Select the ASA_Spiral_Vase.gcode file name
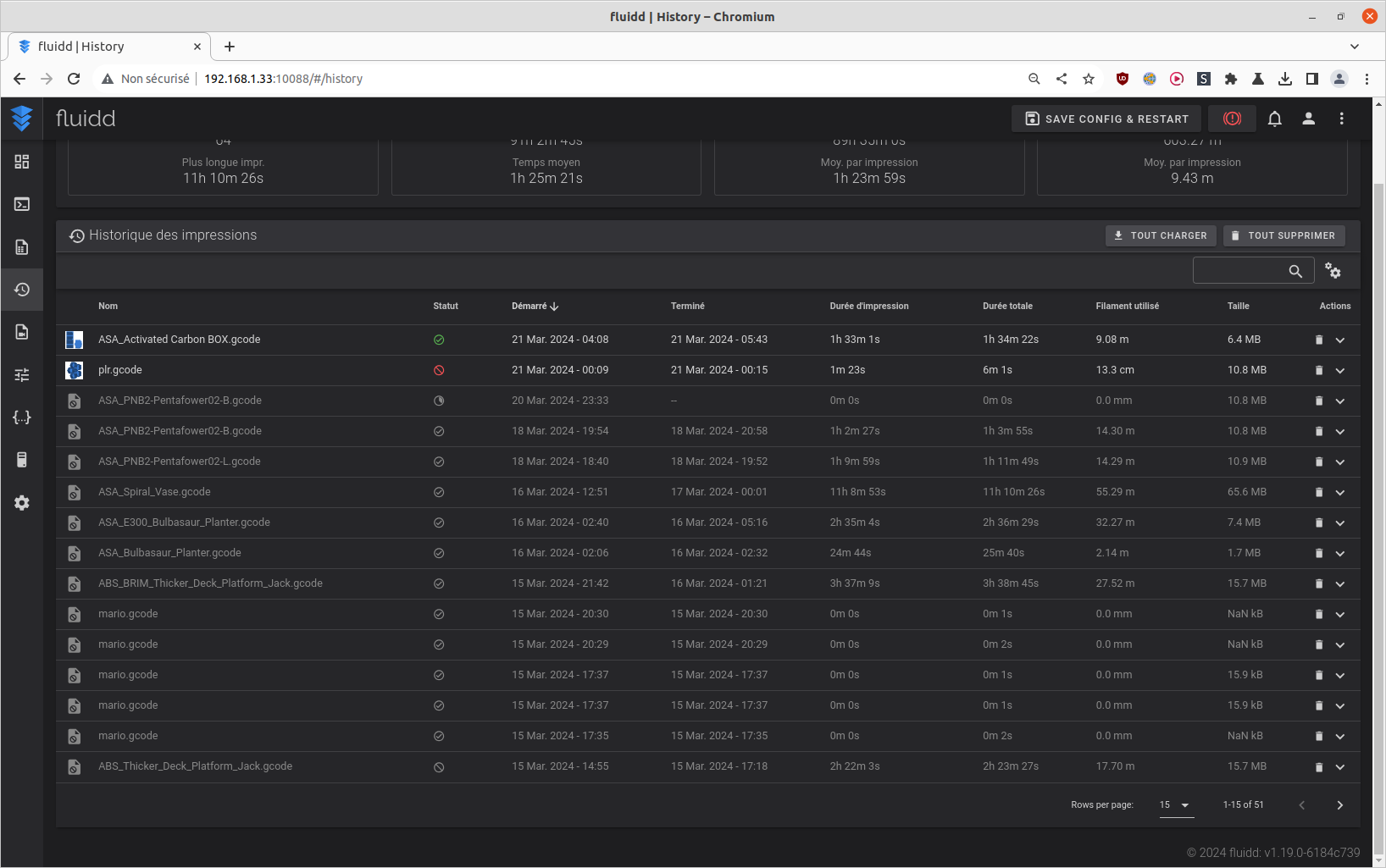Viewport: 1386px width, 868px height. point(154,492)
